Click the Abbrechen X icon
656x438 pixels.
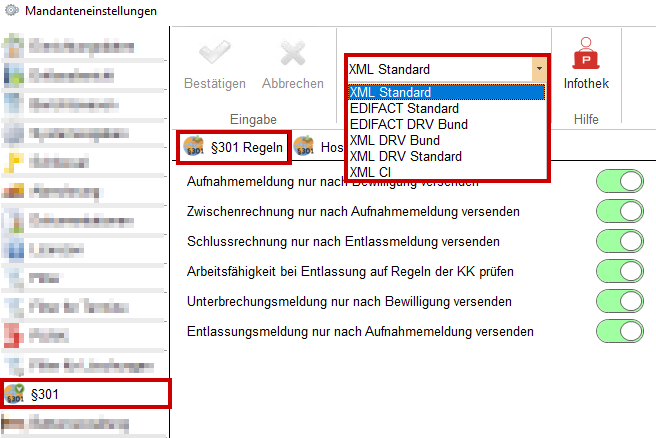pos(292,54)
